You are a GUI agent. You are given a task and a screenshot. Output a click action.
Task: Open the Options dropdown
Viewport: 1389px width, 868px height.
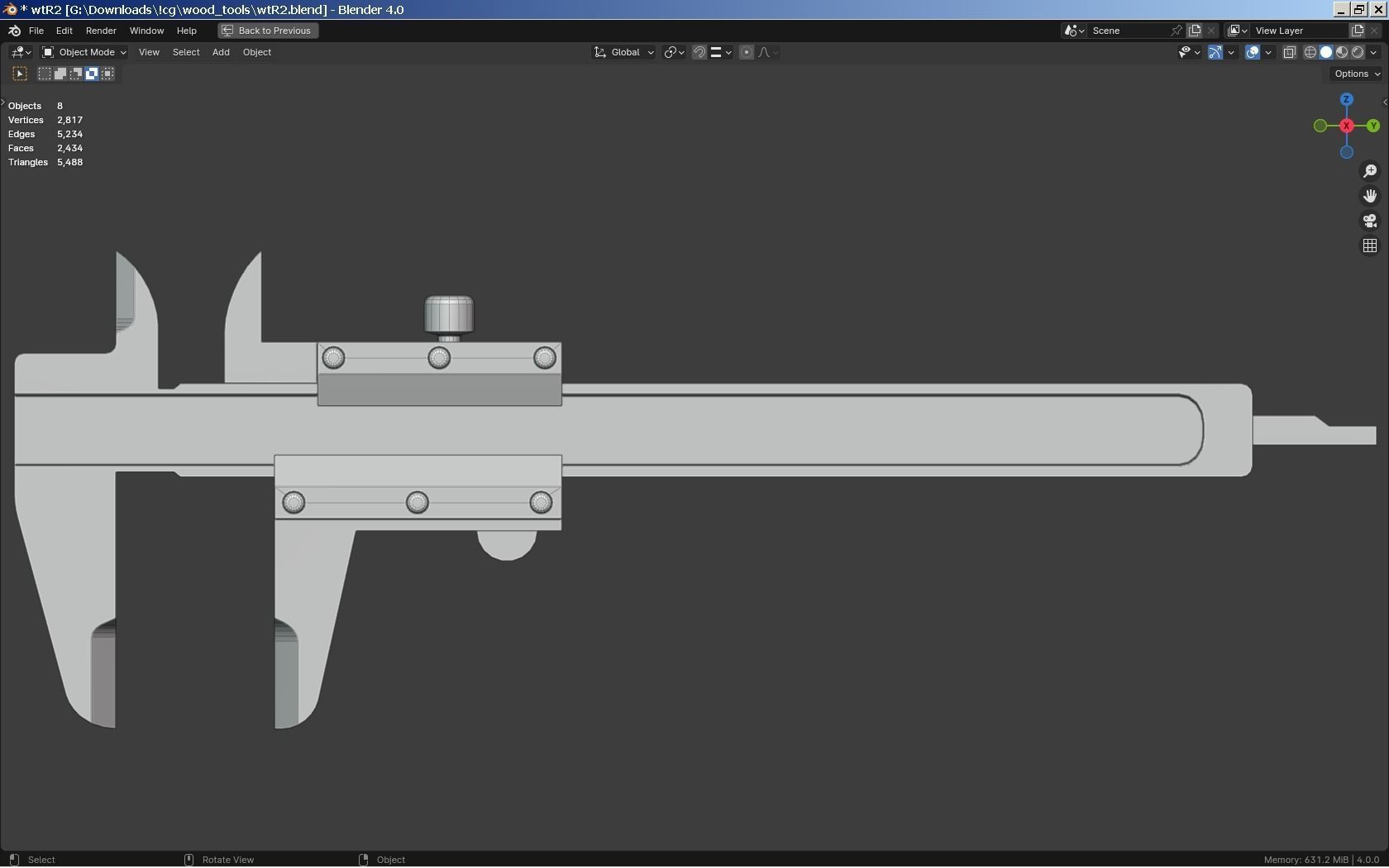(x=1357, y=74)
